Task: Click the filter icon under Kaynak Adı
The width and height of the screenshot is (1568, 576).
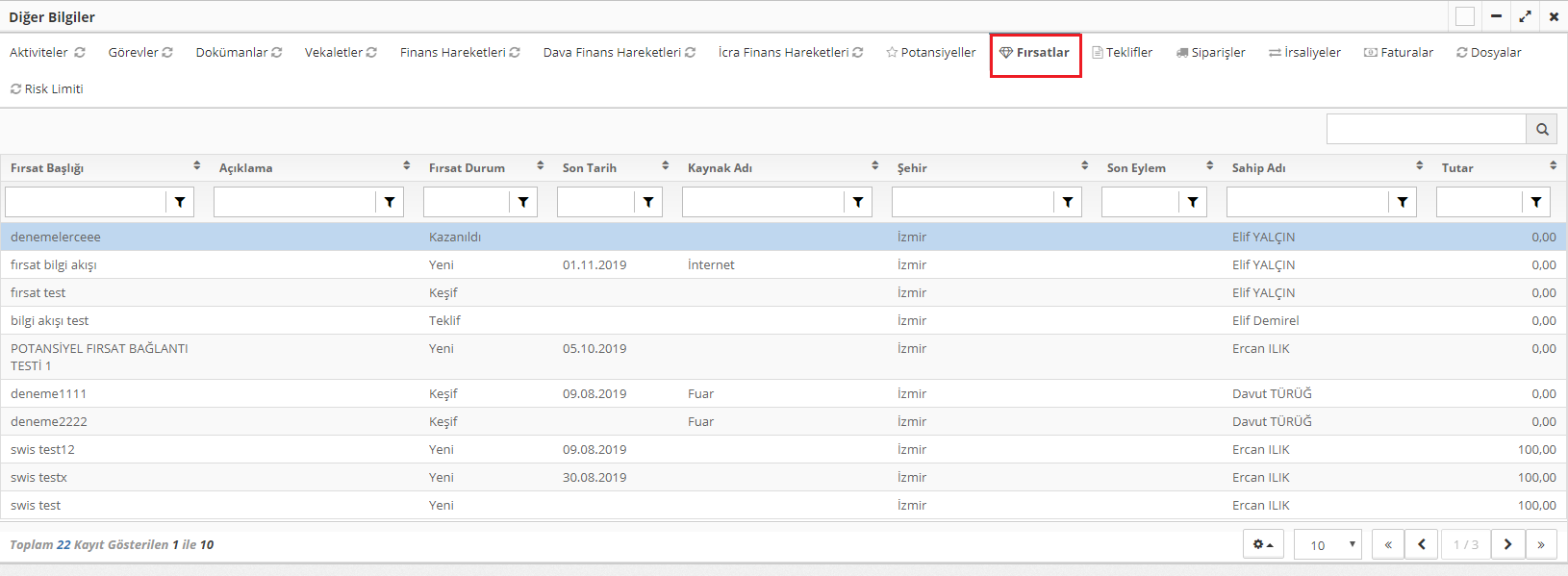Action: point(858,202)
